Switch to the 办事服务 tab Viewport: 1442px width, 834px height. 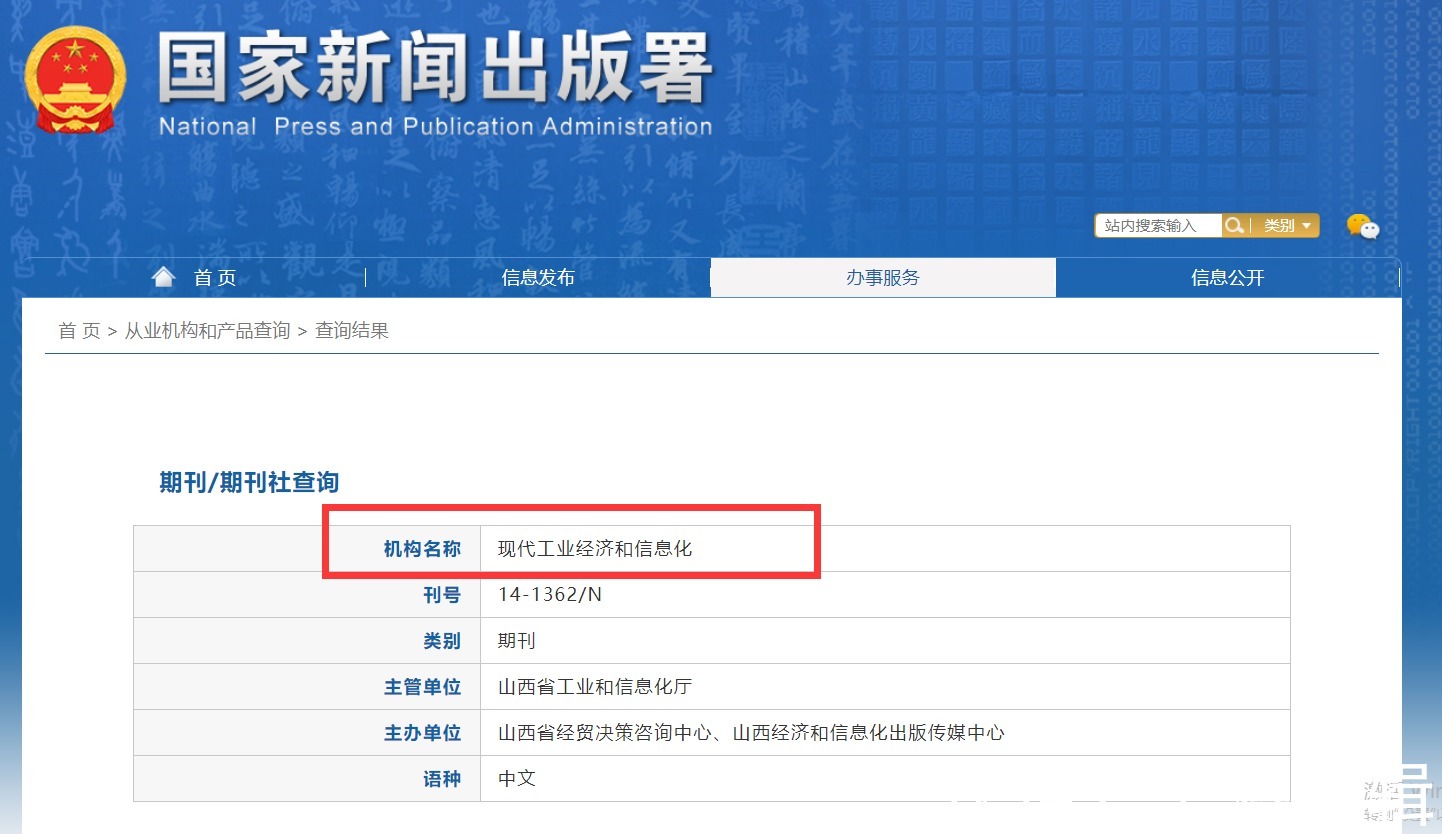[882, 278]
